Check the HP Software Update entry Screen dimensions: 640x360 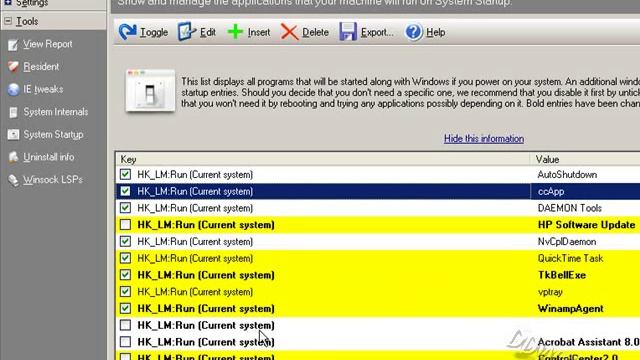point(125,225)
